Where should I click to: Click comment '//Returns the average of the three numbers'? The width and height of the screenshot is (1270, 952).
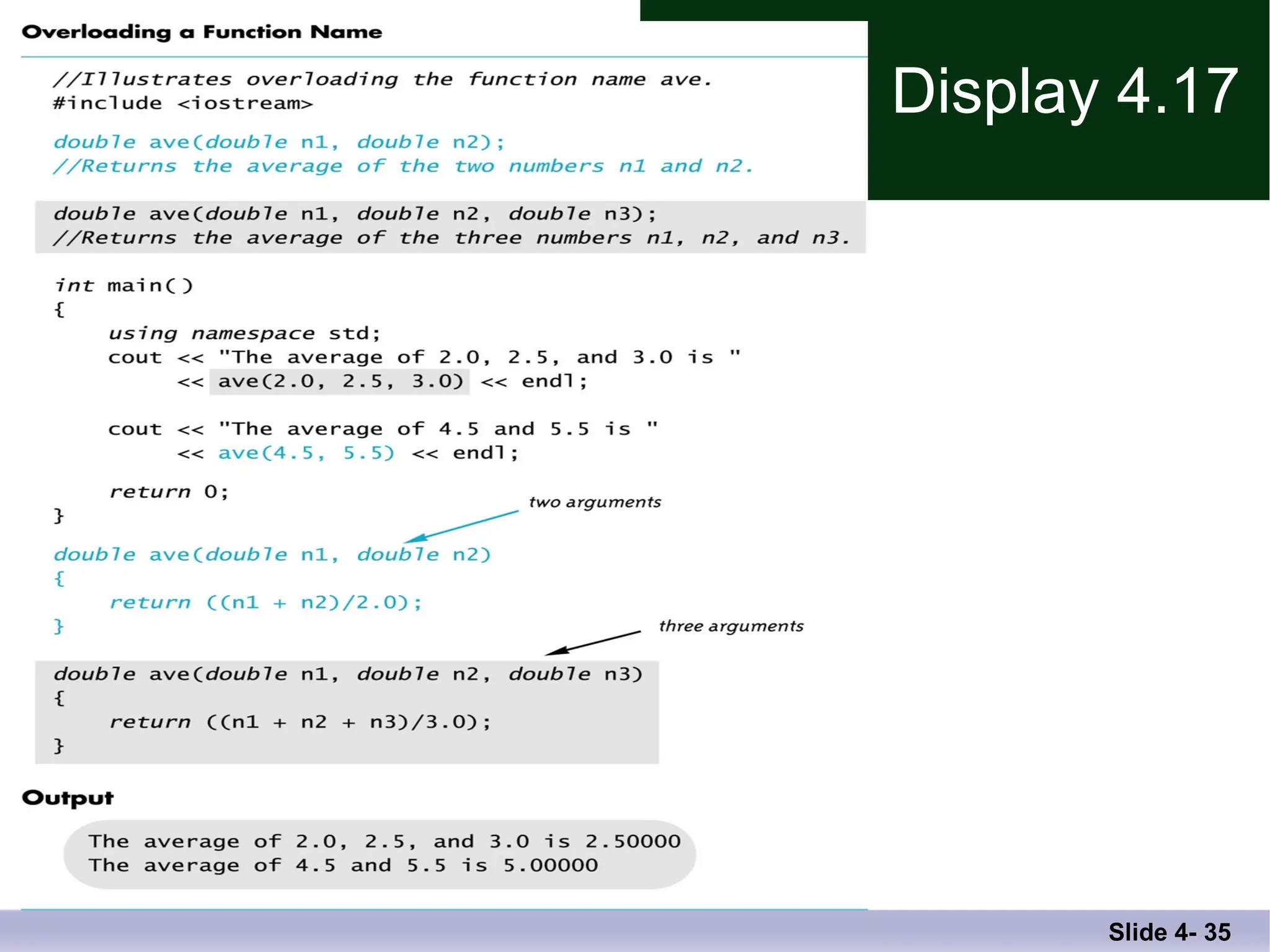pyautogui.click(x=451, y=239)
